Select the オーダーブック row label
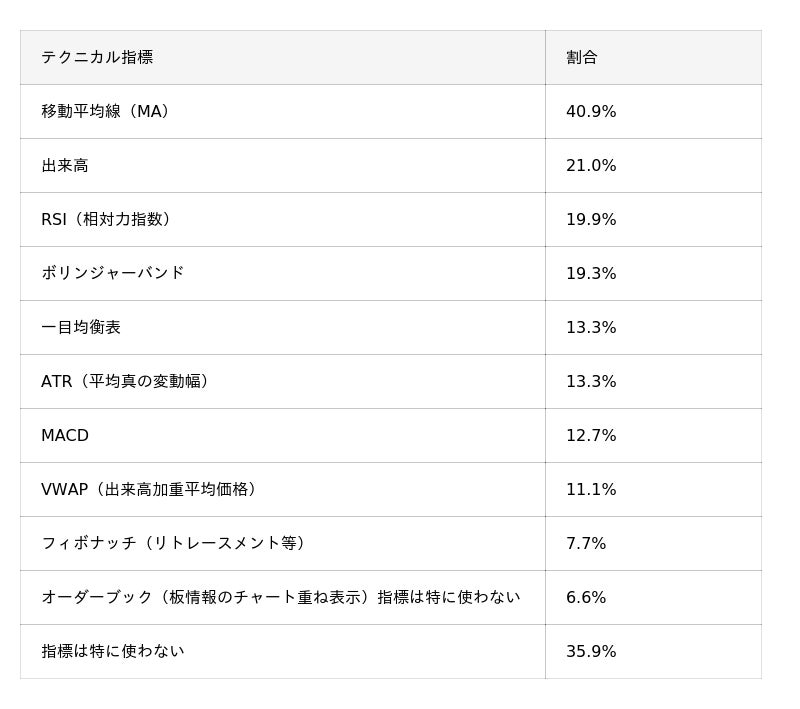 tap(281, 597)
